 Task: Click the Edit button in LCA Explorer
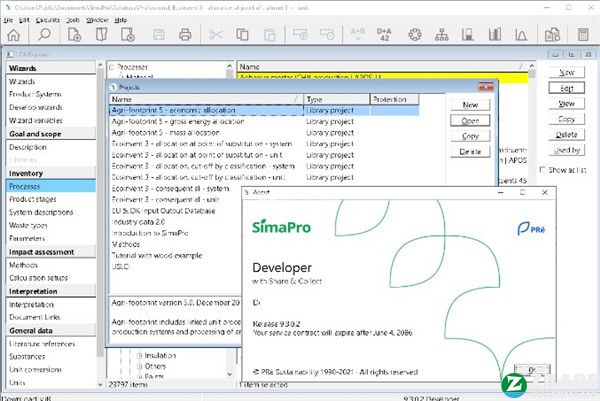[x=566, y=88]
